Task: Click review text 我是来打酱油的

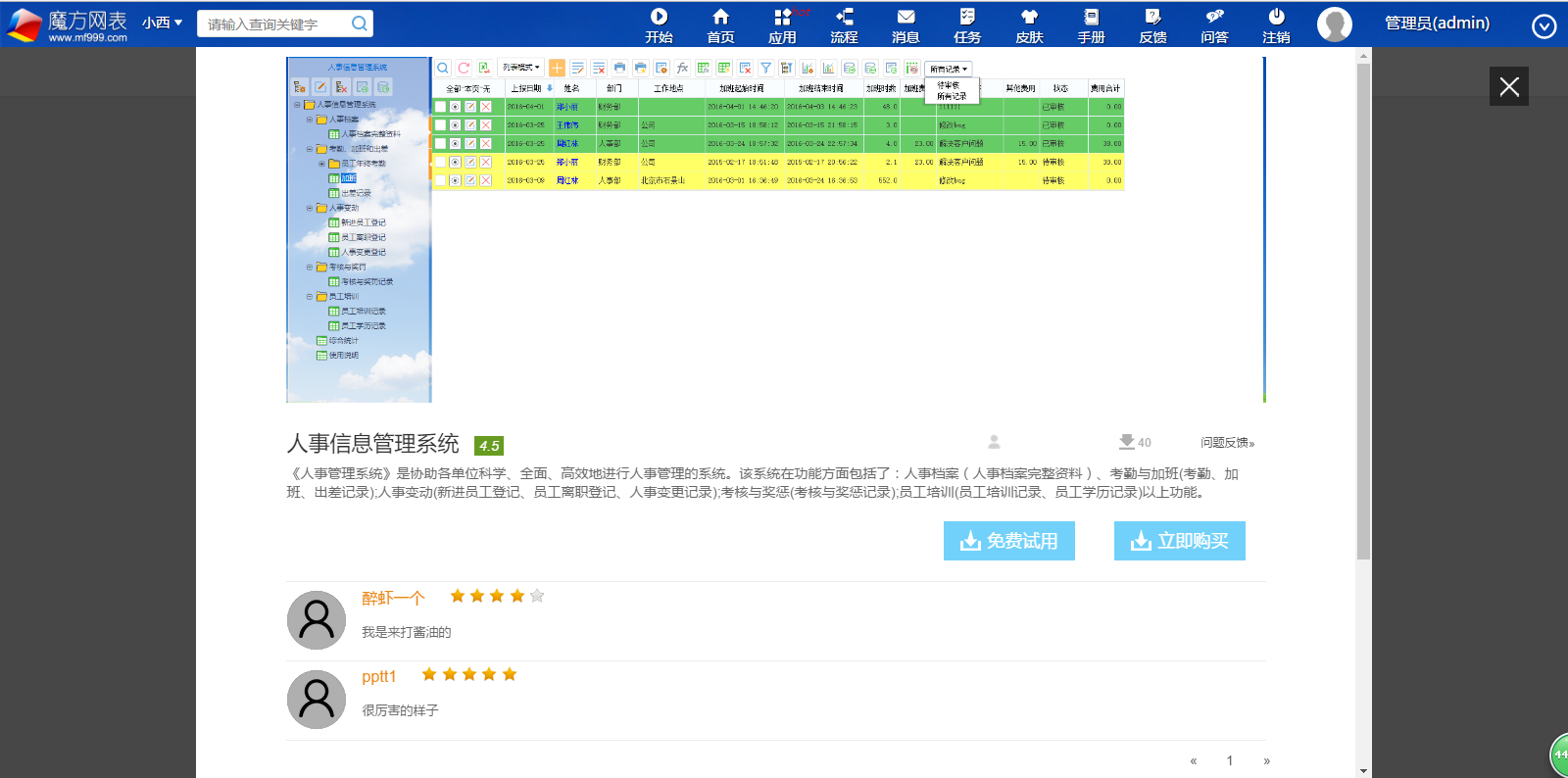Action: [407, 632]
